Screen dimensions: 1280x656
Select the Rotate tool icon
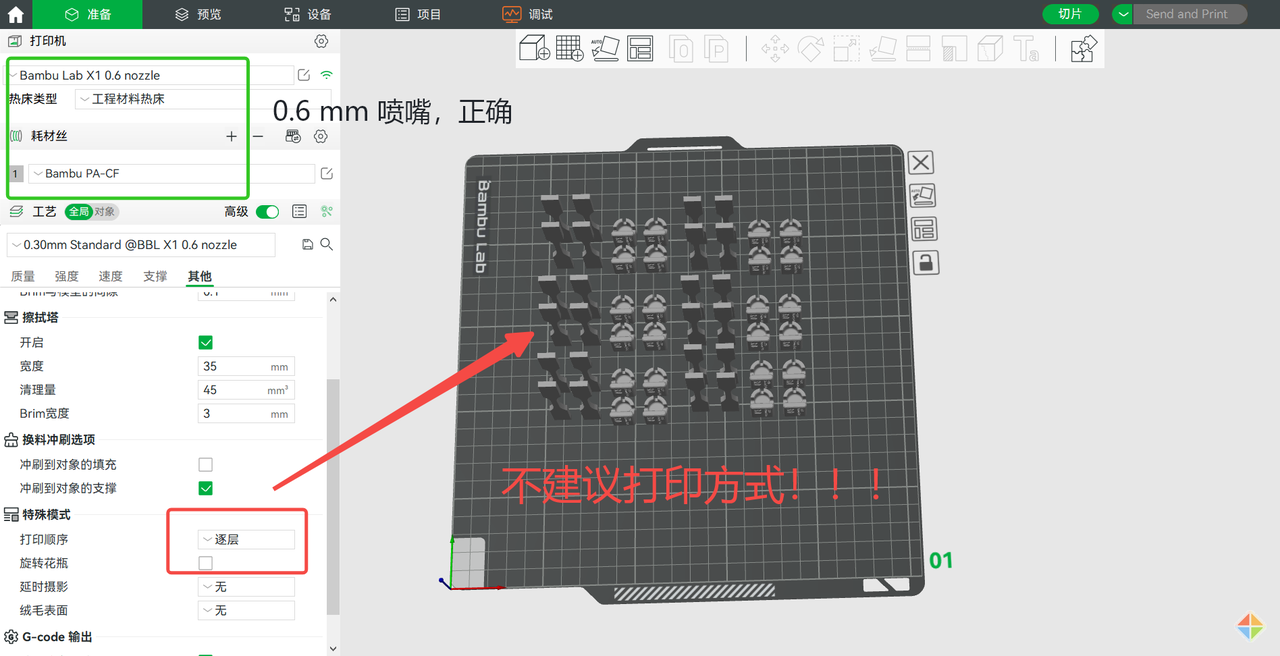810,48
